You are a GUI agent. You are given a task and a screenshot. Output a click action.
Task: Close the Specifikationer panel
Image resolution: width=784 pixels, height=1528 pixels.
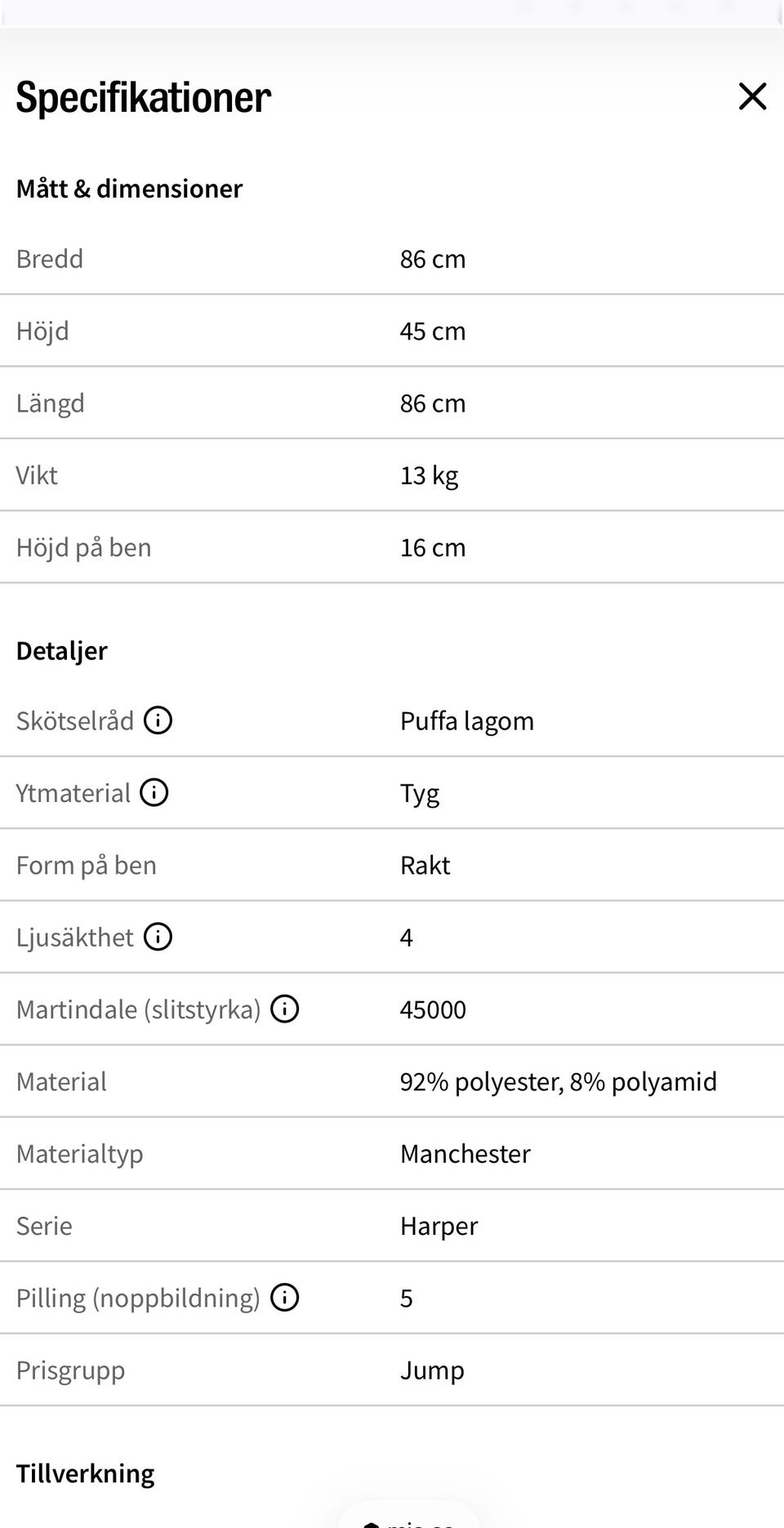click(x=752, y=96)
